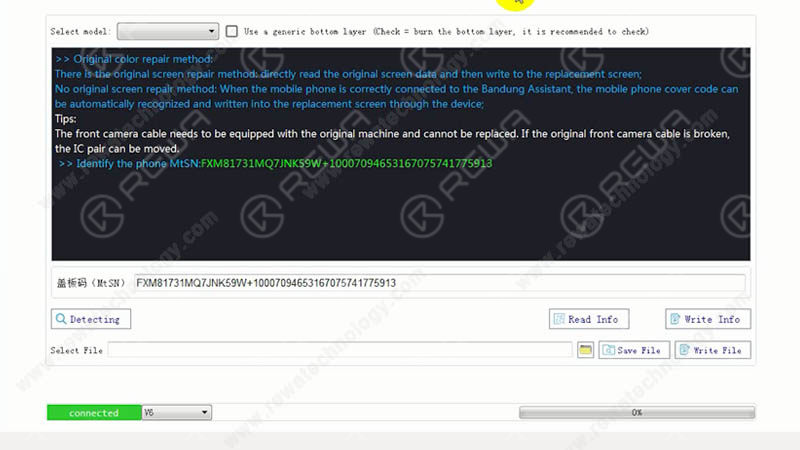Open the Select model dropdown
800x450 pixels.
168,32
